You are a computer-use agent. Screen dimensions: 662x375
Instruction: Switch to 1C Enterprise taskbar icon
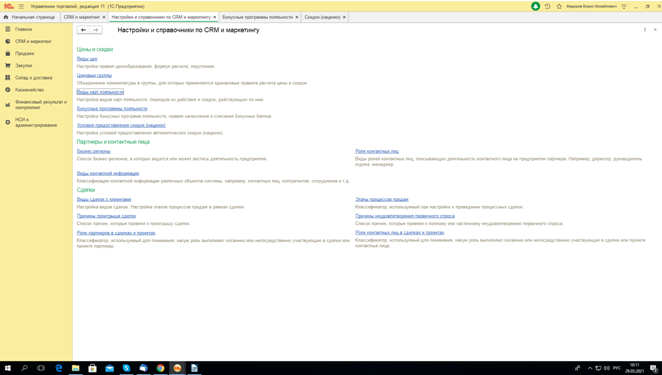[x=177, y=368]
